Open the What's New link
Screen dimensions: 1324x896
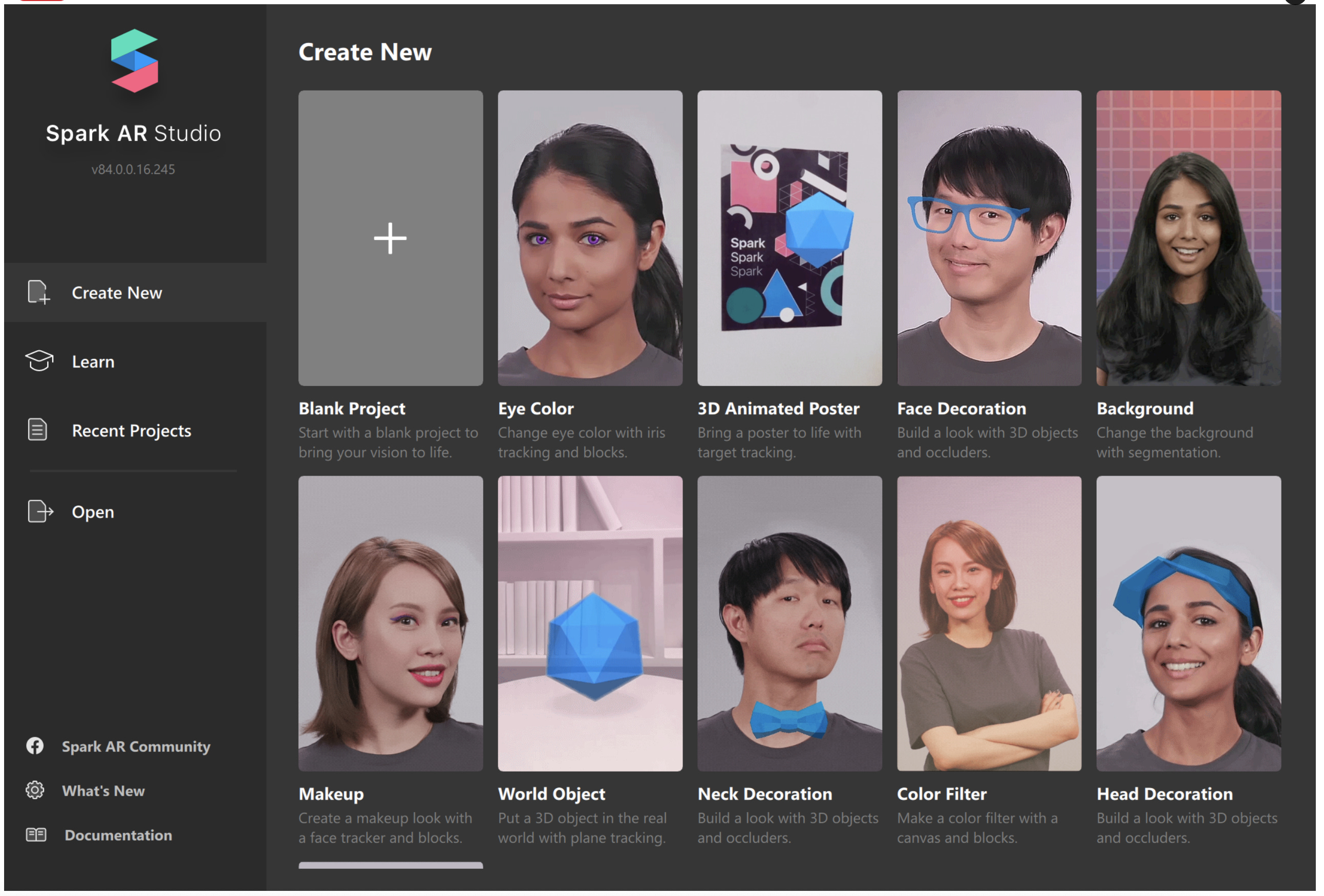click(103, 791)
